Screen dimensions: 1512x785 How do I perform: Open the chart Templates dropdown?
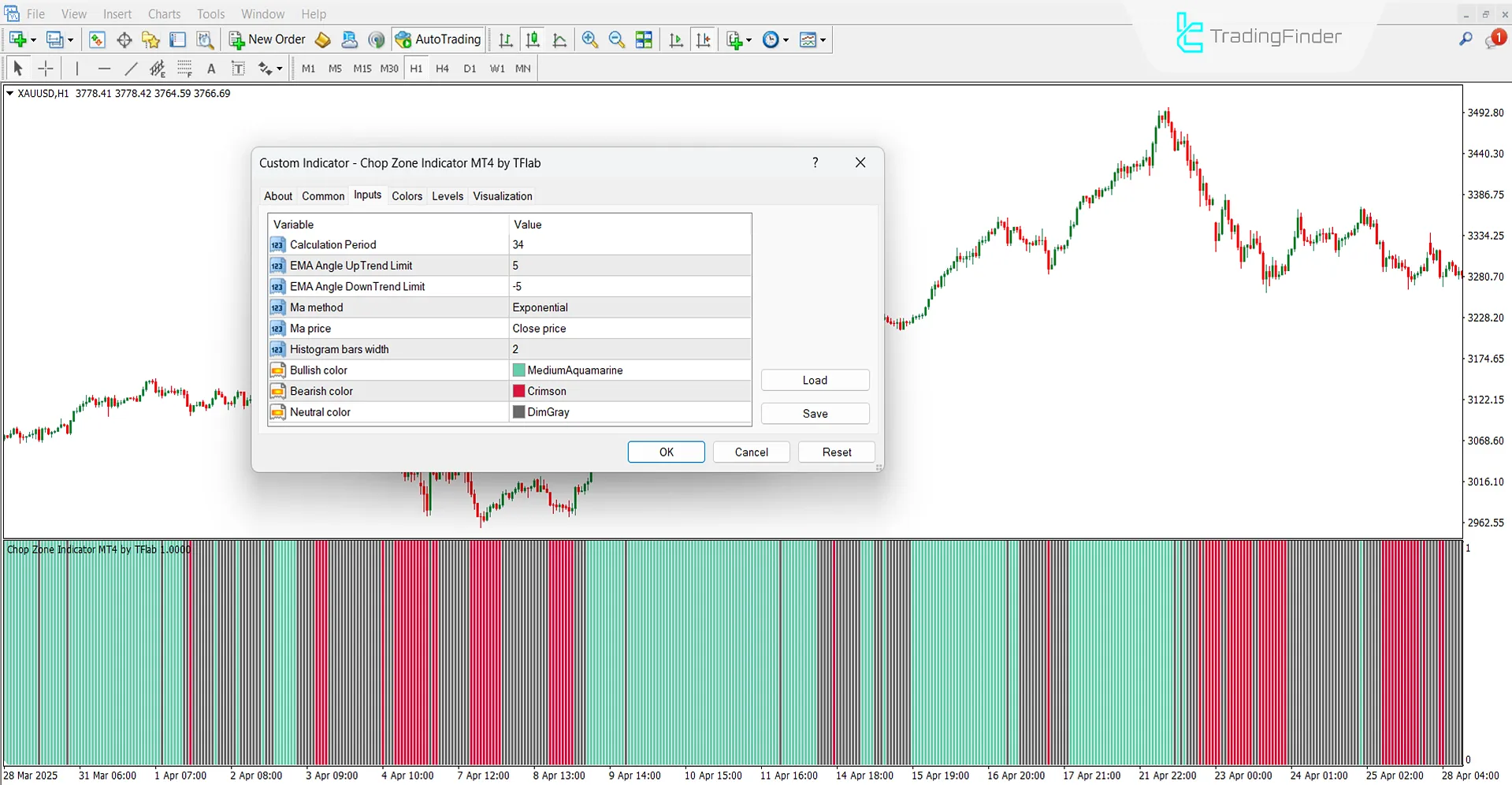(812, 39)
